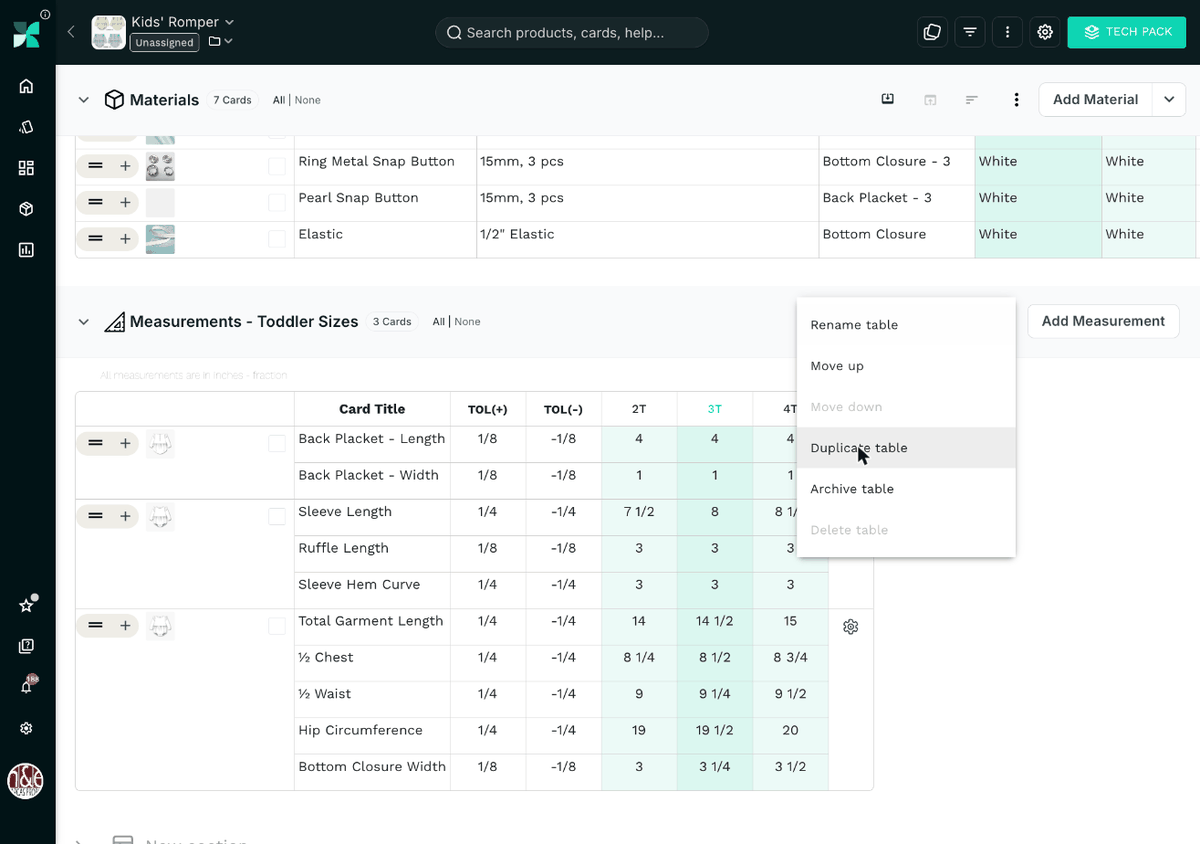Open the Home icon in sidebar
Viewport: 1200px width, 844px height.
click(27, 86)
